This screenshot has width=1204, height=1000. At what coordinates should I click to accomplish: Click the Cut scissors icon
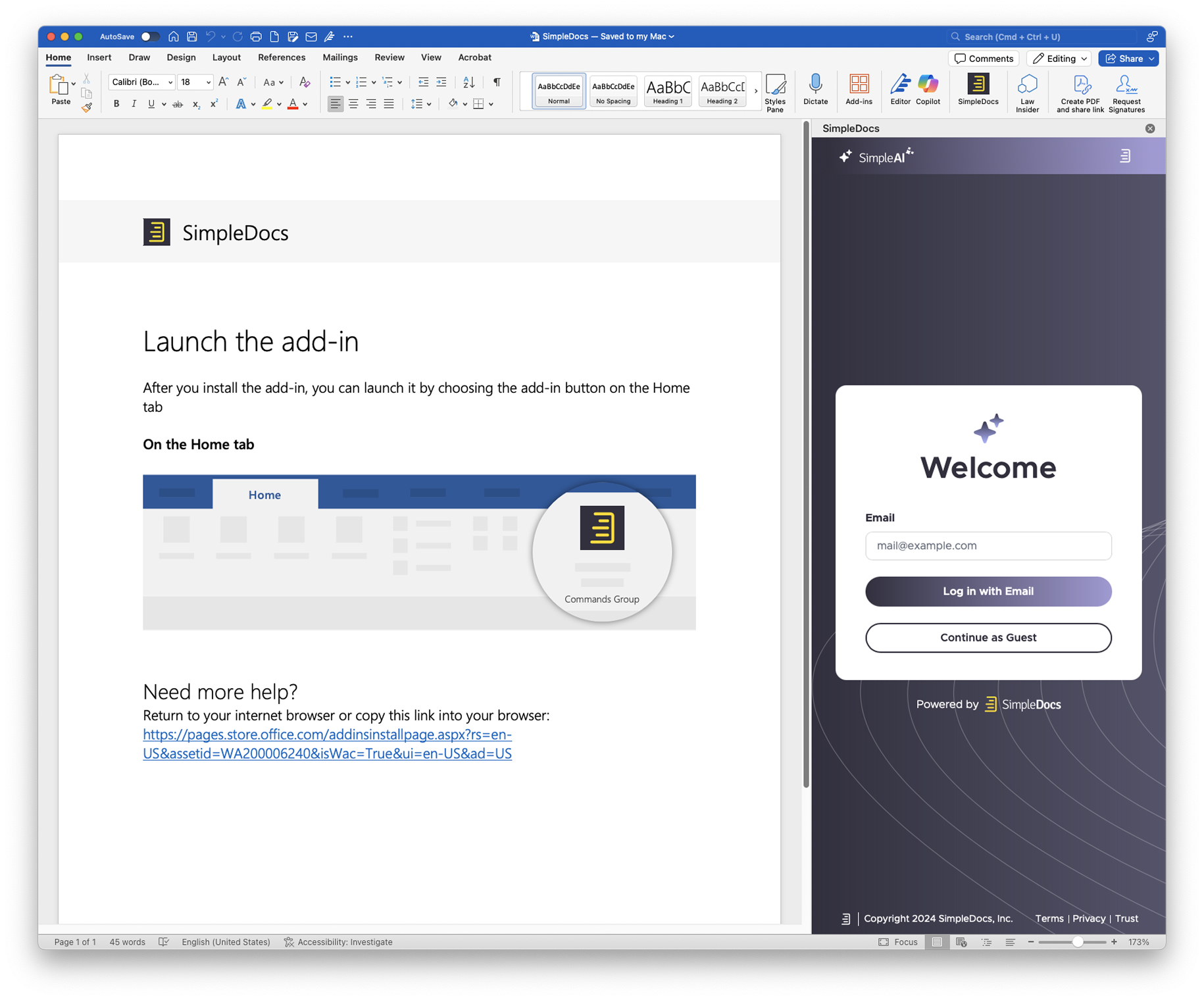pos(86,79)
